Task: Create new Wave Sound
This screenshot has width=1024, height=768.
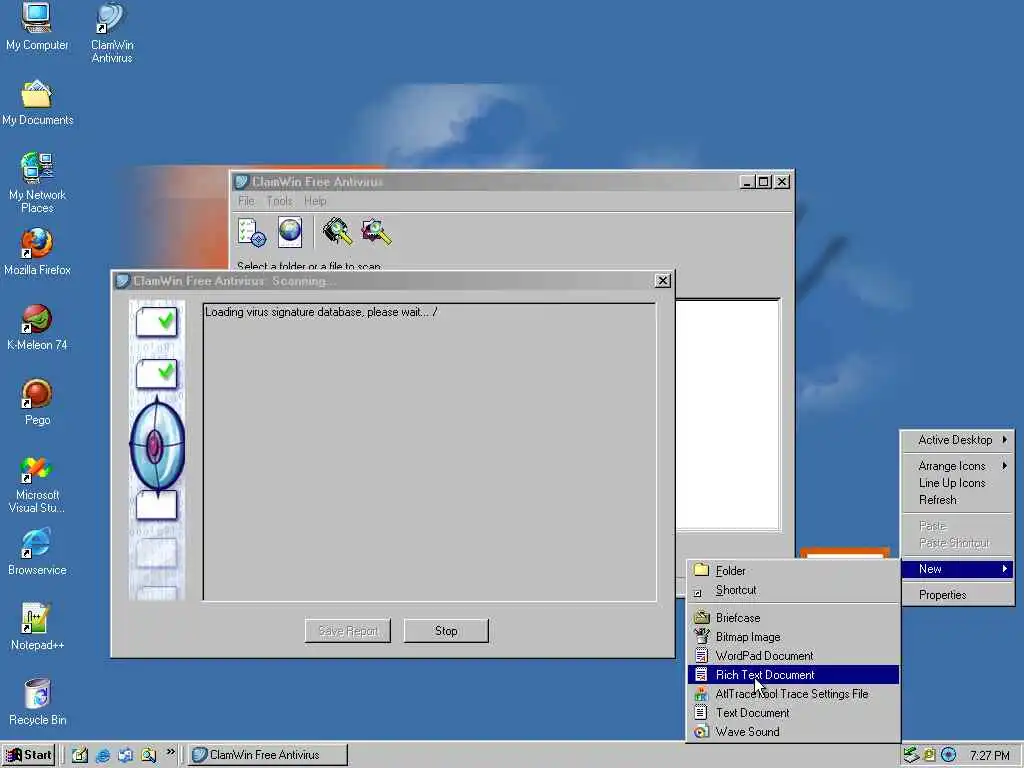Action: coord(793,731)
